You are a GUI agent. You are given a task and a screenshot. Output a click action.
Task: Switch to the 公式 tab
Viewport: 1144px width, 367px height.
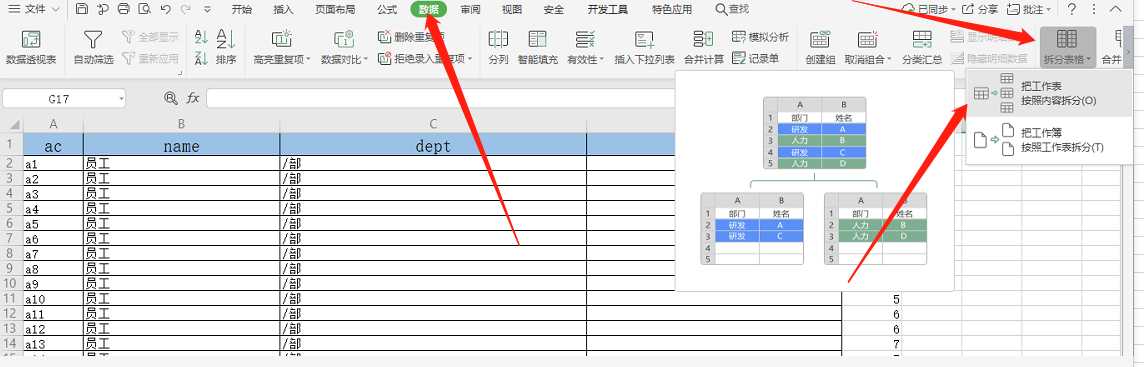click(x=387, y=9)
